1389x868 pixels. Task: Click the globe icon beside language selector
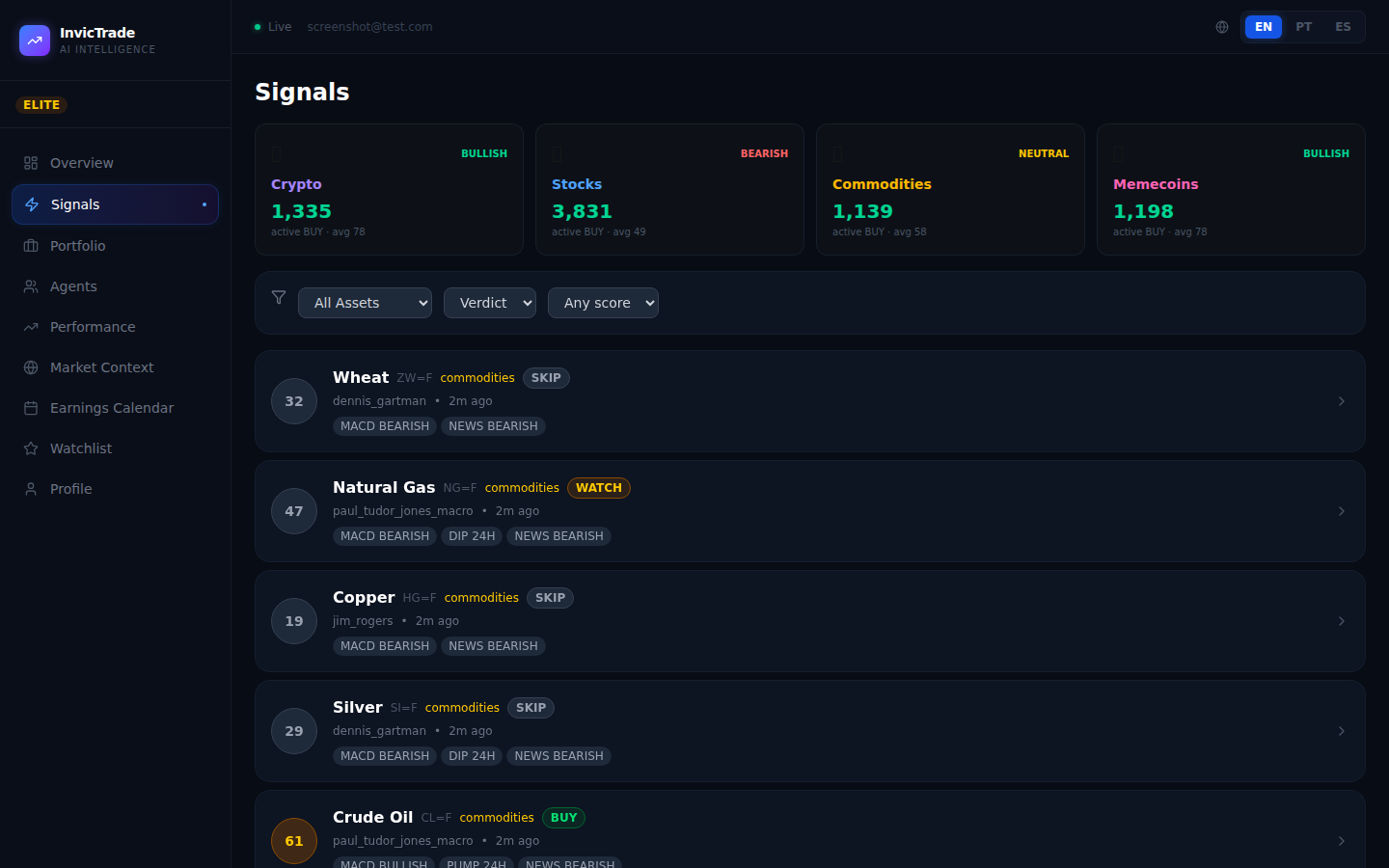pos(1222,26)
